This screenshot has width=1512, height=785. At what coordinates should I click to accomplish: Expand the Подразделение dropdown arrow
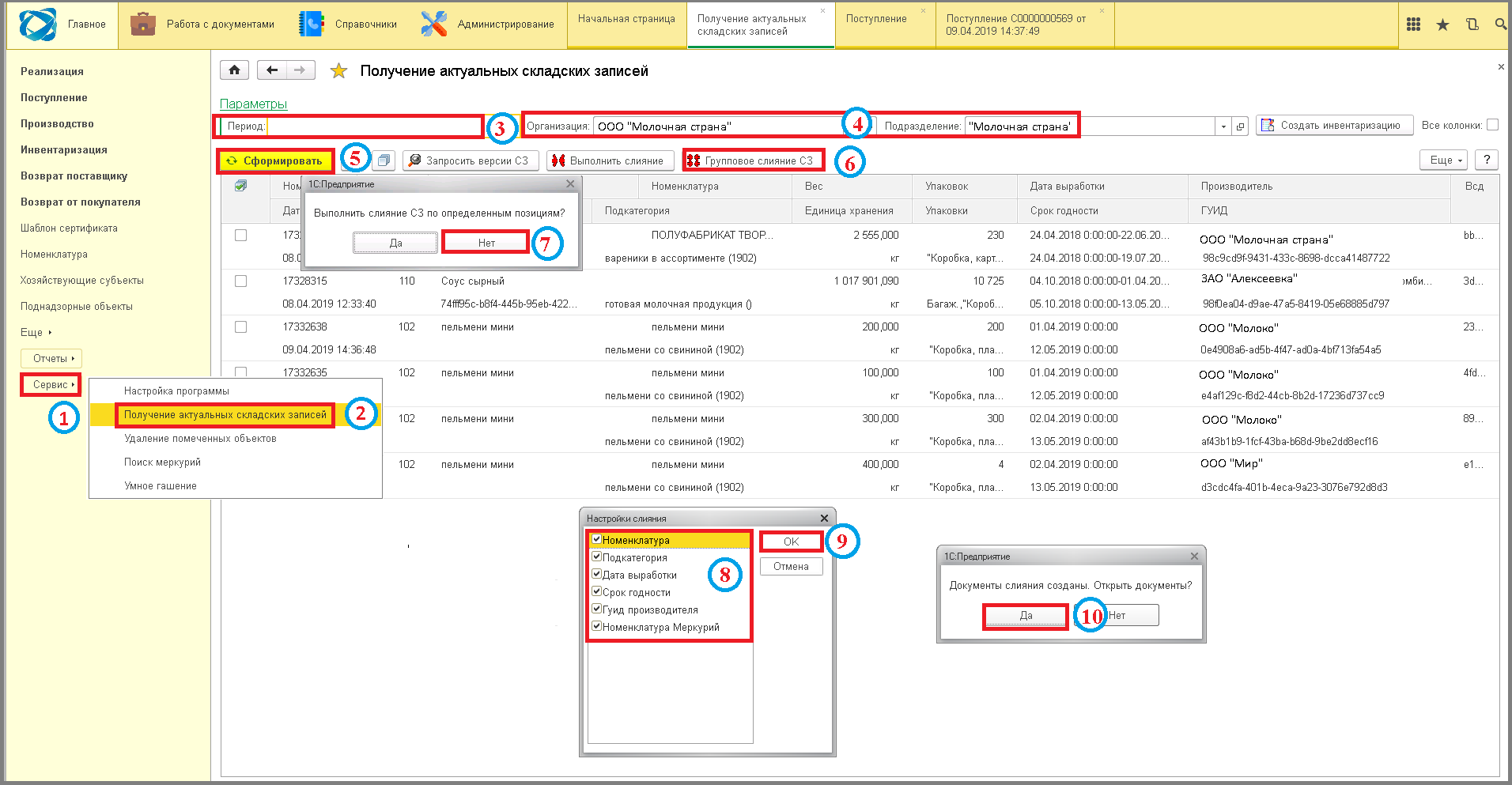[1224, 126]
